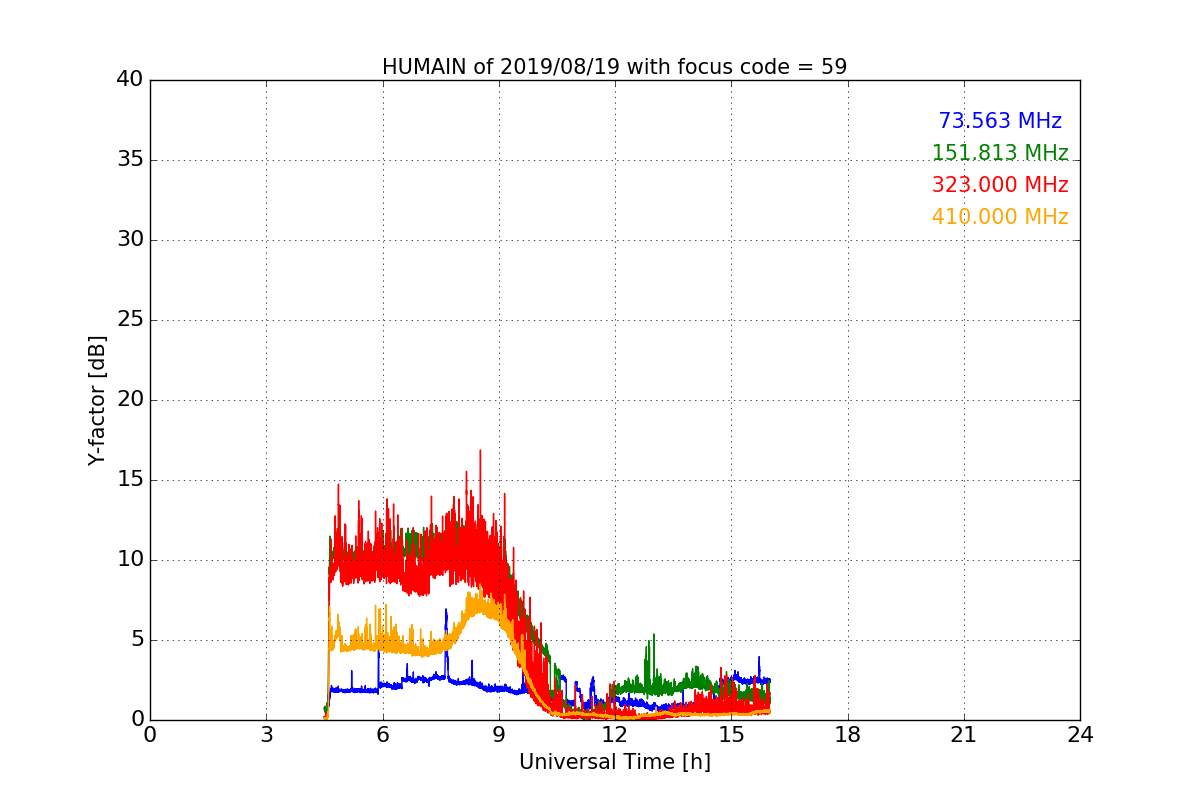The width and height of the screenshot is (1200, 800).
Task: Click the y-axis tick label '40'
Action: tap(130, 80)
